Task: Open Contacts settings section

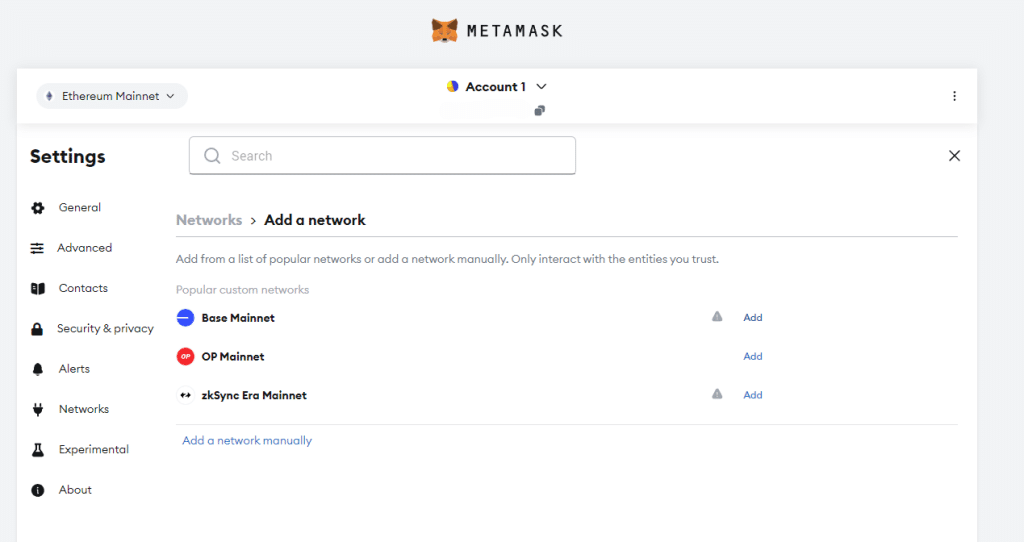Action: pos(83,288)
